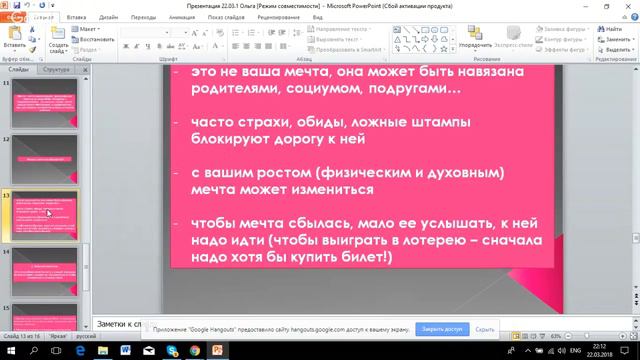640x360 pixels.
Task: Justify the text alignment
Action: click(268, 47)
